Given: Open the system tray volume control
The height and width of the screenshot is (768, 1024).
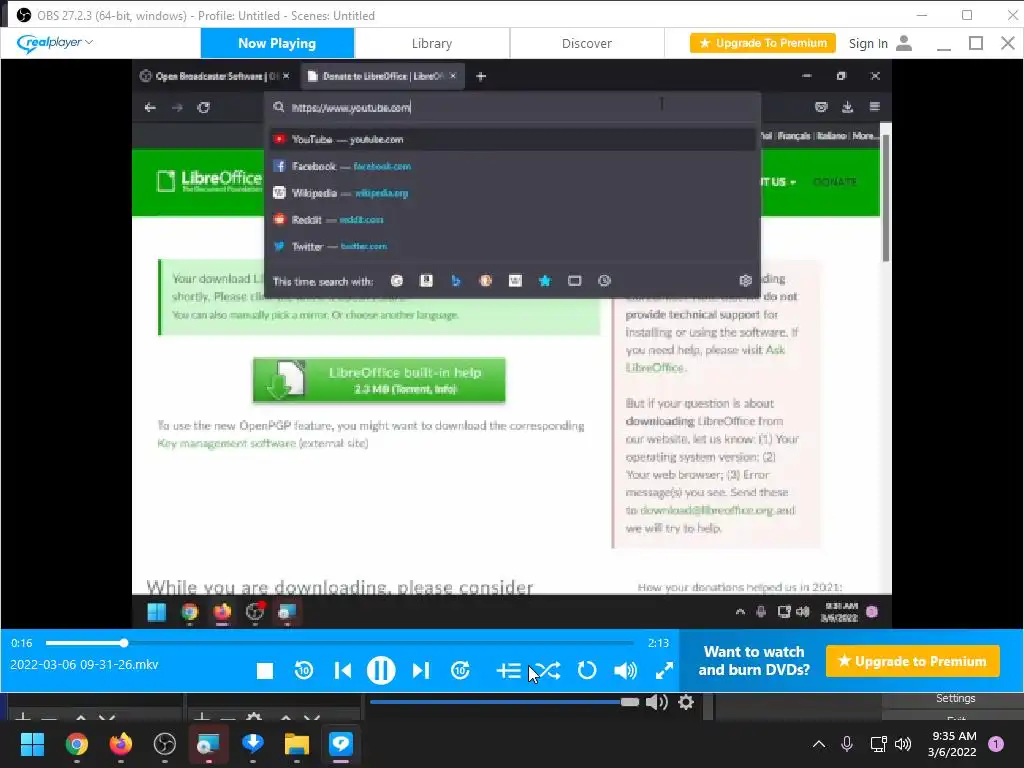Looking at the screenshot, I should 903,744.
